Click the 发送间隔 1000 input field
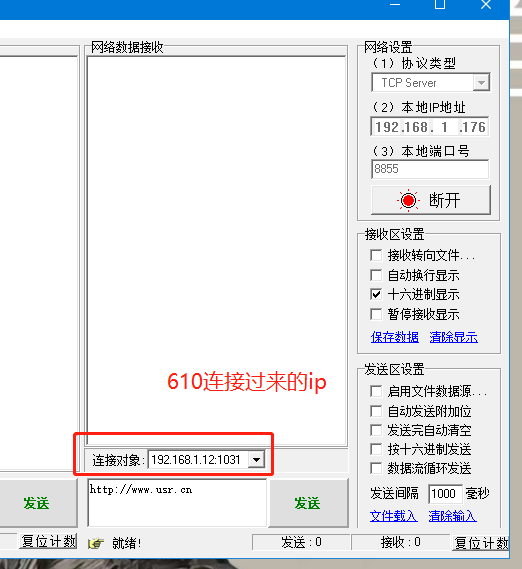 (445, 494)
